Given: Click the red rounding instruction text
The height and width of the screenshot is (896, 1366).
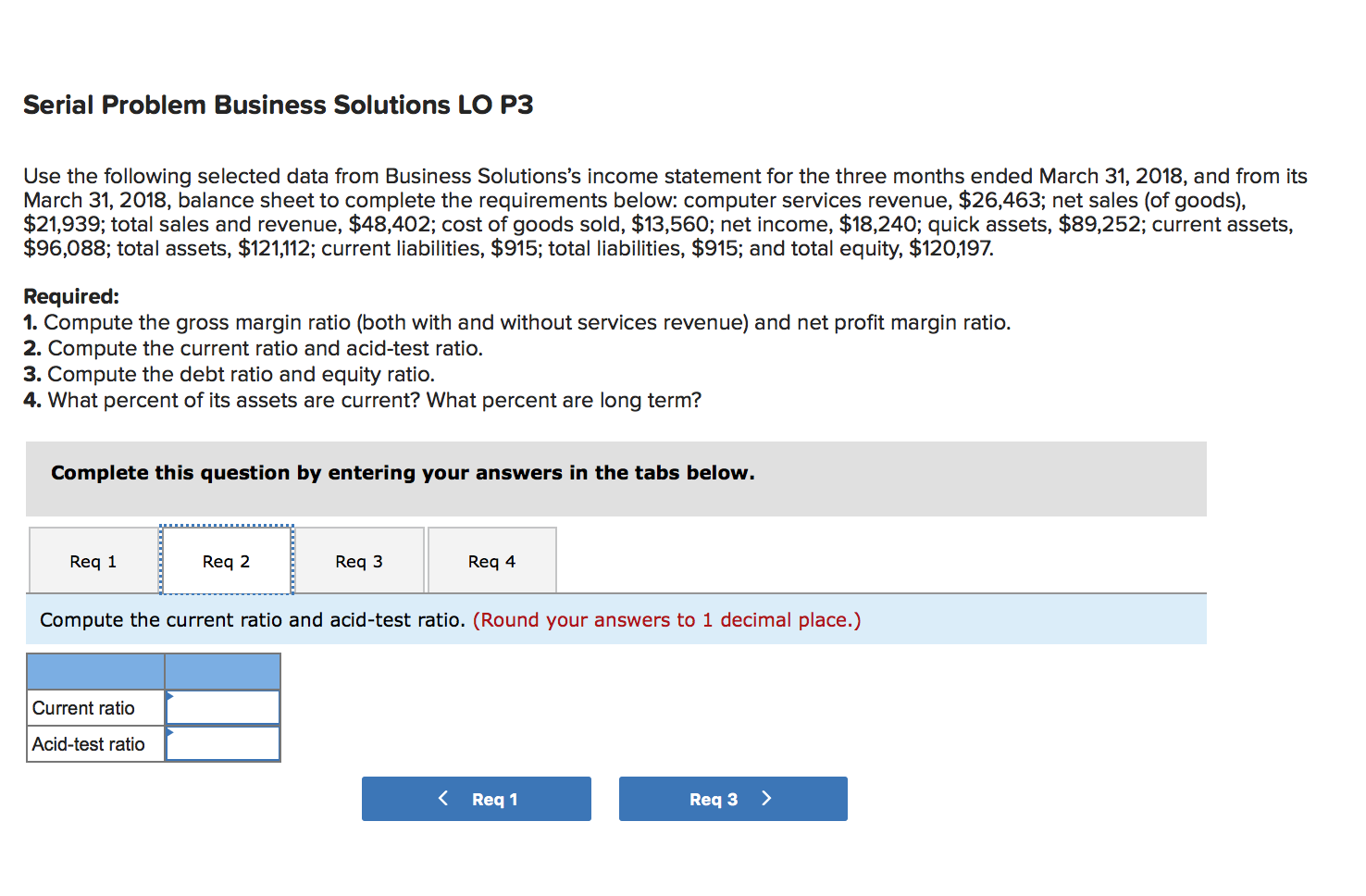Looking at the screenshot, I should point(666,620).
